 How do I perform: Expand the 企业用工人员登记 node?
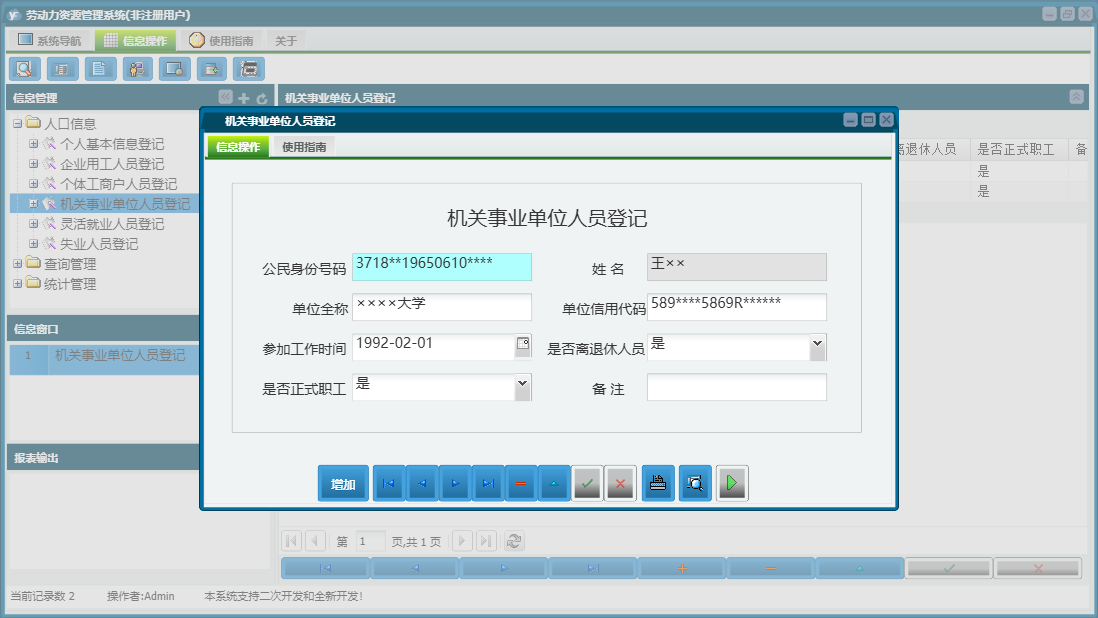pyautogui.click(x=33, y=164)
